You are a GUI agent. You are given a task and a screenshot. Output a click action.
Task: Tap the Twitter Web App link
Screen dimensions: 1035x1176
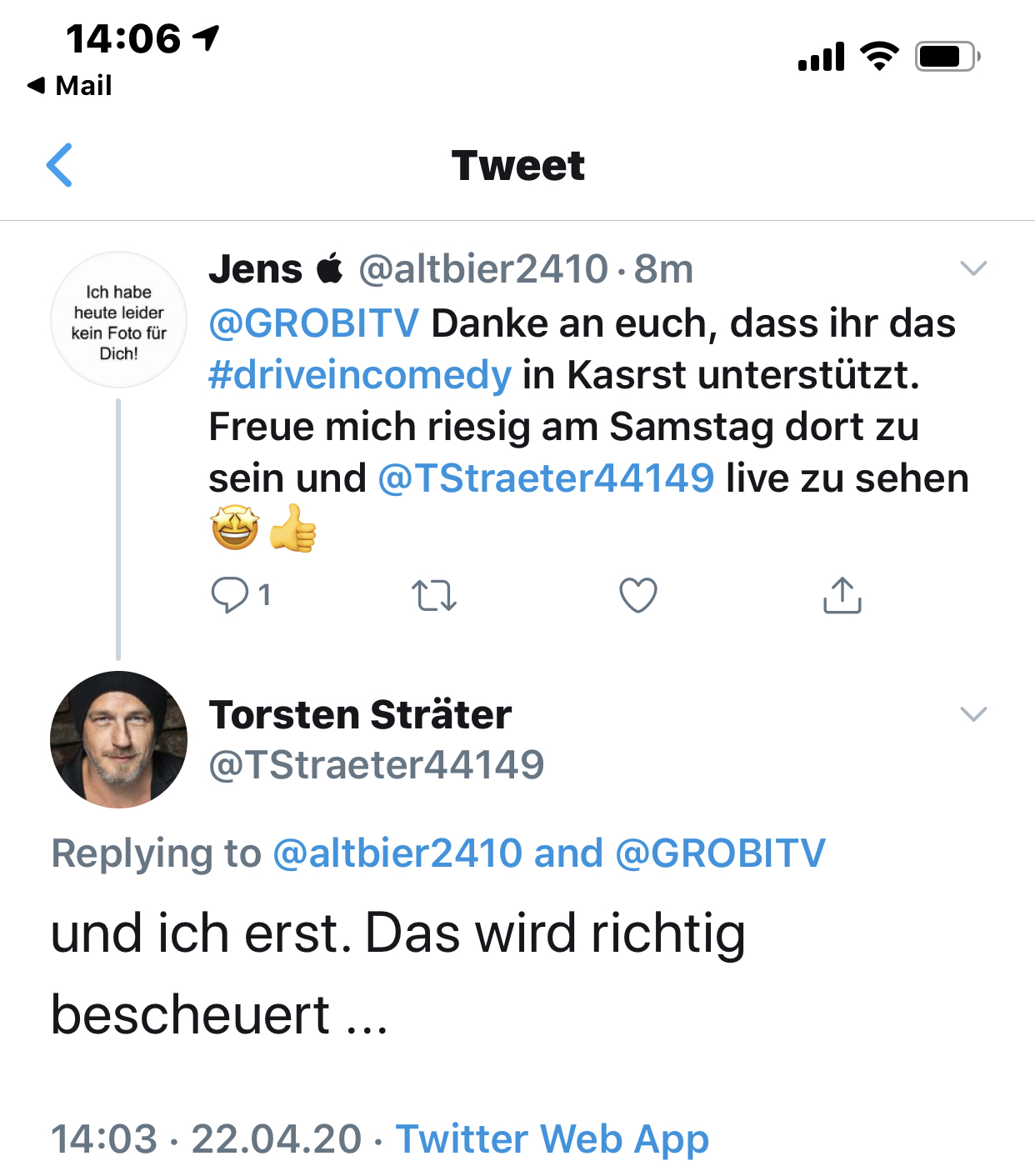[552, 1138]
